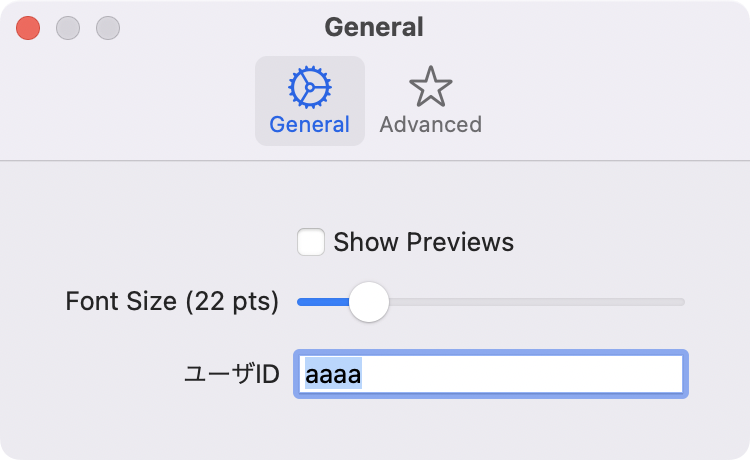Click the Font Size slider knob
The height and width of the screenshot is (460, 750).
369,302
